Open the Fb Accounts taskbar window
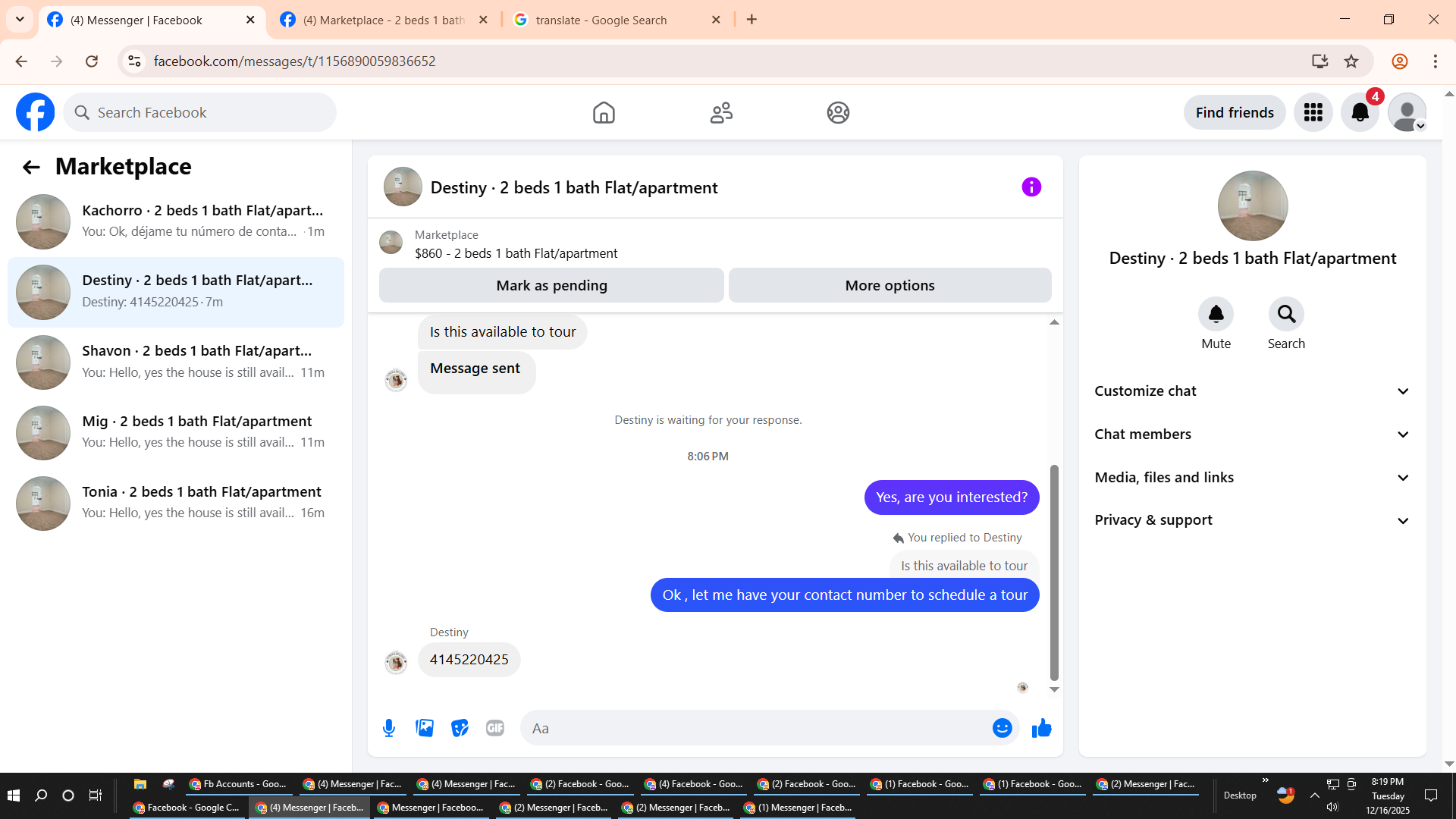The height and width of the screenshot is (819, 1456). tap(238, 784)
